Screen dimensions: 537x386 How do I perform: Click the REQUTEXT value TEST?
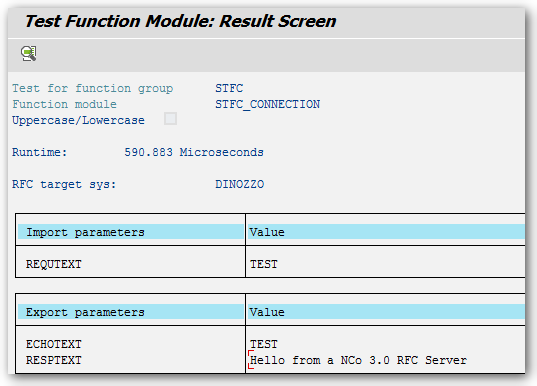(263, 264)
